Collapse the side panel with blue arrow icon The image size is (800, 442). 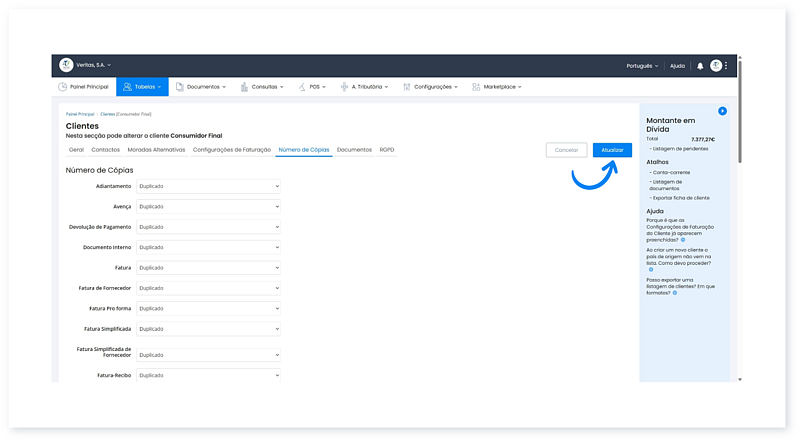point(722,110)
